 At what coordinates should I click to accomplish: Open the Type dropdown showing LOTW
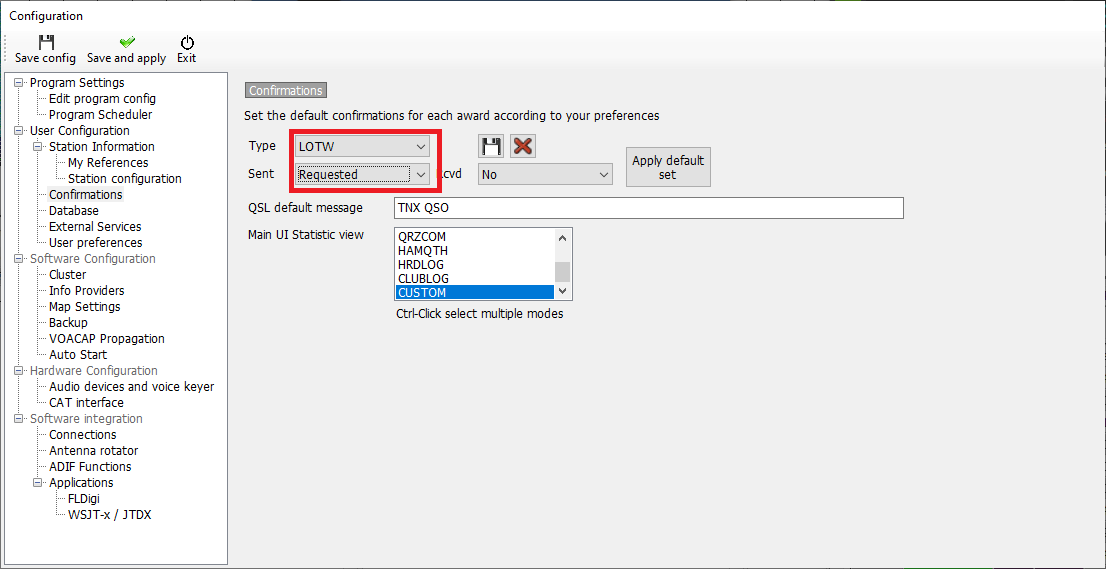click(x=362, y=146)
